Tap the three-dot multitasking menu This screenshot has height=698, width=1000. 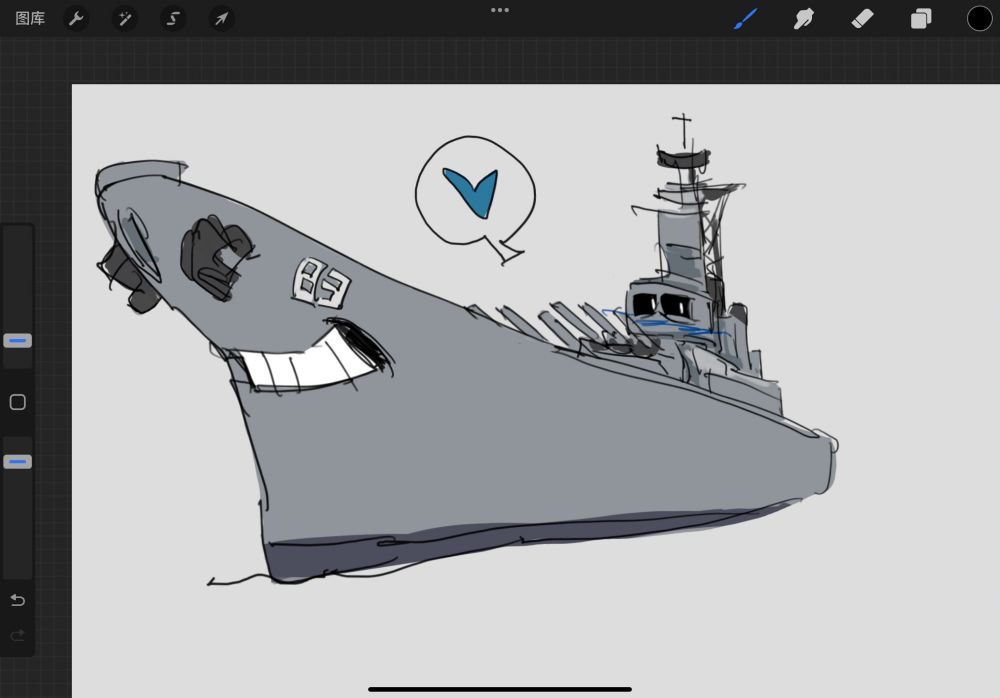tap(500, 10)
